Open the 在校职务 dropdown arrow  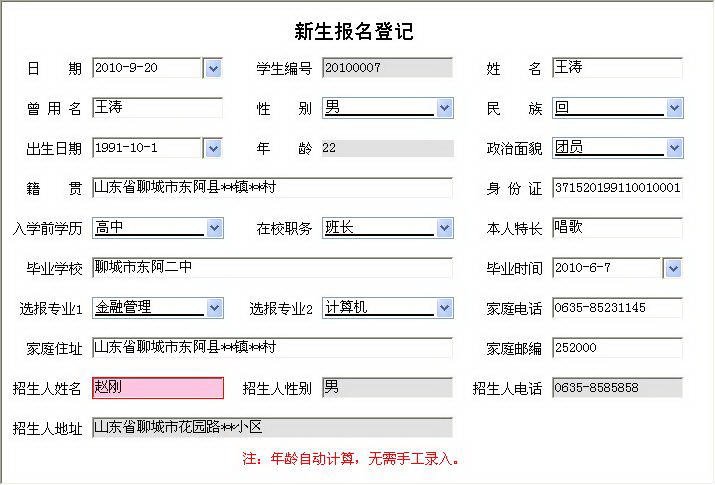coord(445,228)
